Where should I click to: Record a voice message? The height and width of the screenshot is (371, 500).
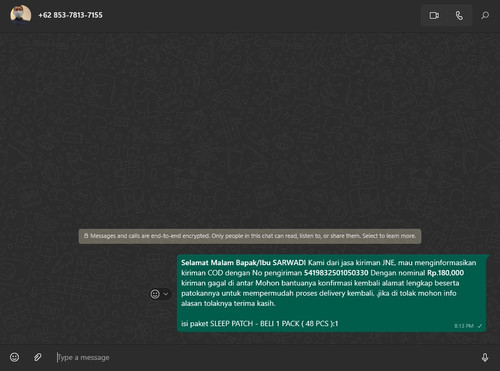485,357
